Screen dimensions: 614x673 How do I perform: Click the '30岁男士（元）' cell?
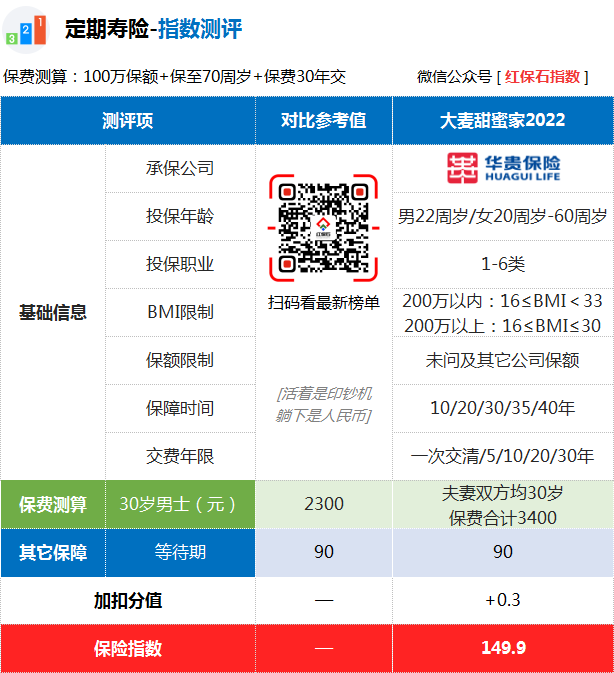pos(180,504)
